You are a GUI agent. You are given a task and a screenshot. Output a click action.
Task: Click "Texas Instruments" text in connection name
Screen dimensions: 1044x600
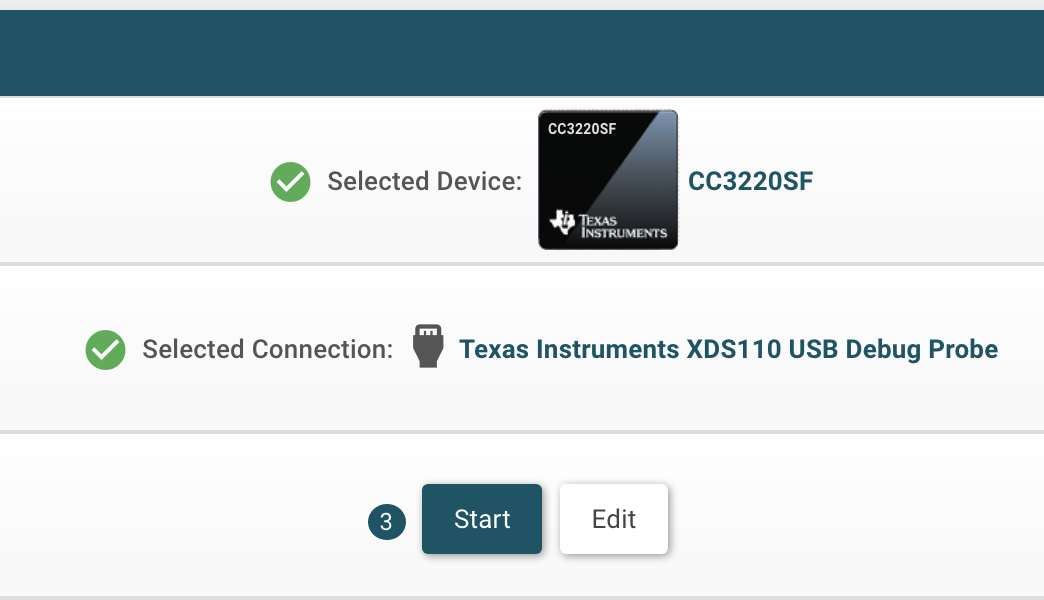coord(569,350)
